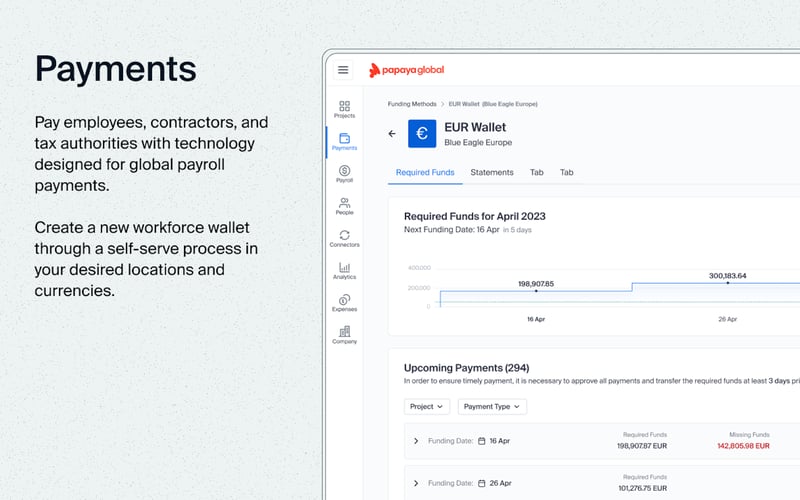Open Connectors in the sidebar
This screenshot has width=800, height=500.
click(x=344, y=238)
